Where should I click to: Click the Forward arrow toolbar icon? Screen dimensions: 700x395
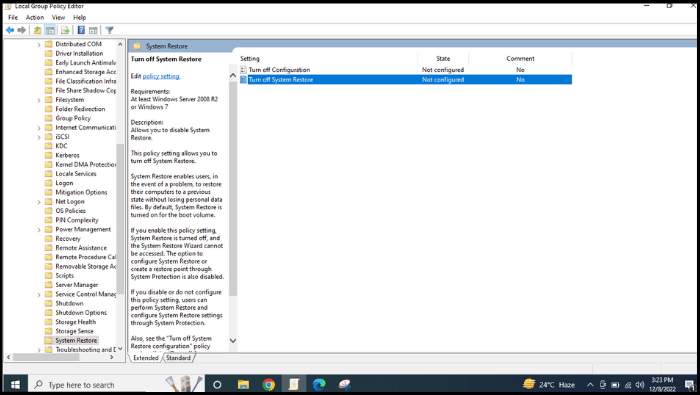21,30
